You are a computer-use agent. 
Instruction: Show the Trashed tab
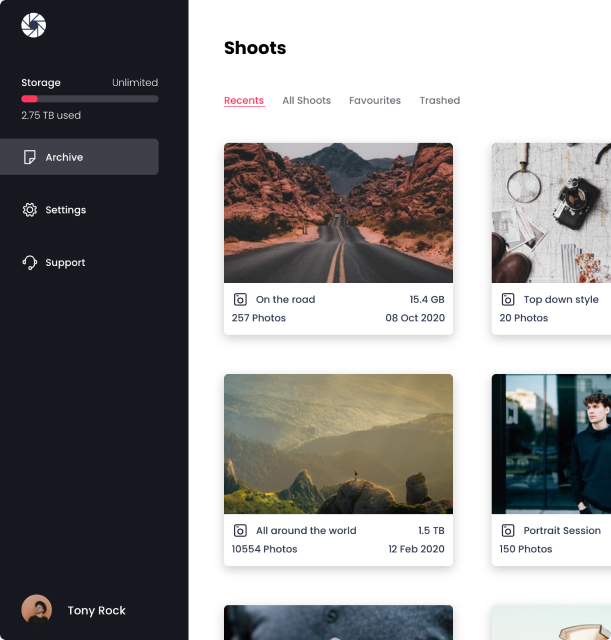pyautogui.click(x=440, y=100)
